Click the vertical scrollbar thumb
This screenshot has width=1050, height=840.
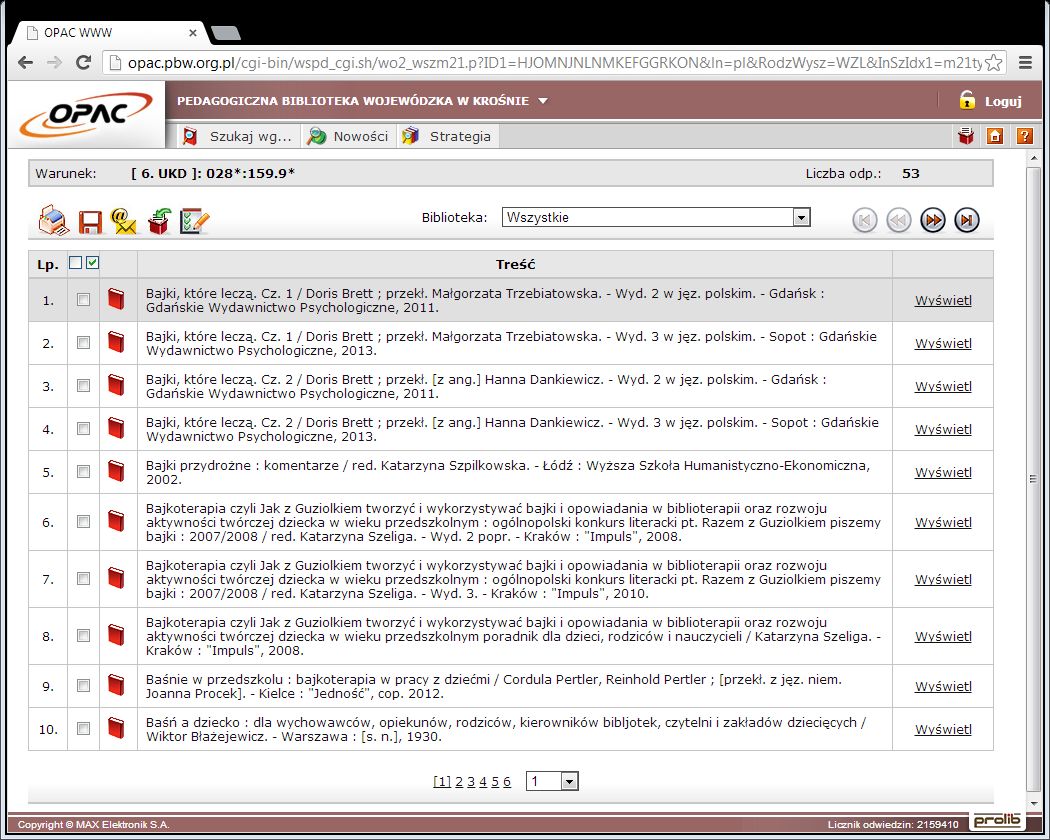[1033, 479]
